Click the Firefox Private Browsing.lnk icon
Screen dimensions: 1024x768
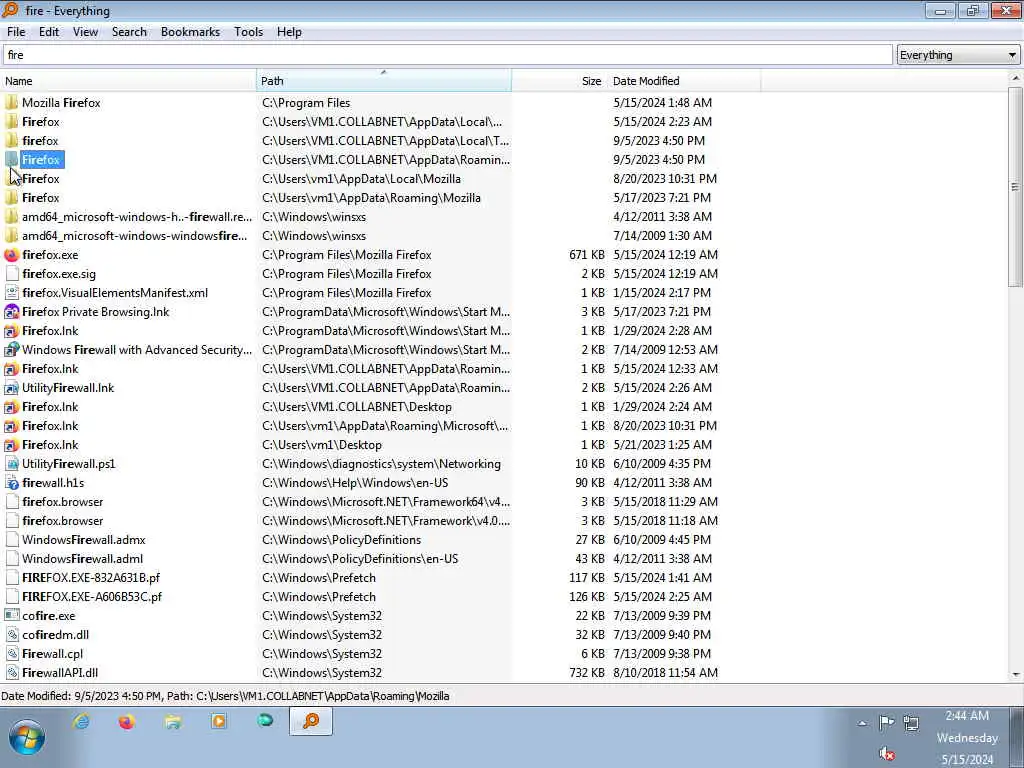(11, 312)
